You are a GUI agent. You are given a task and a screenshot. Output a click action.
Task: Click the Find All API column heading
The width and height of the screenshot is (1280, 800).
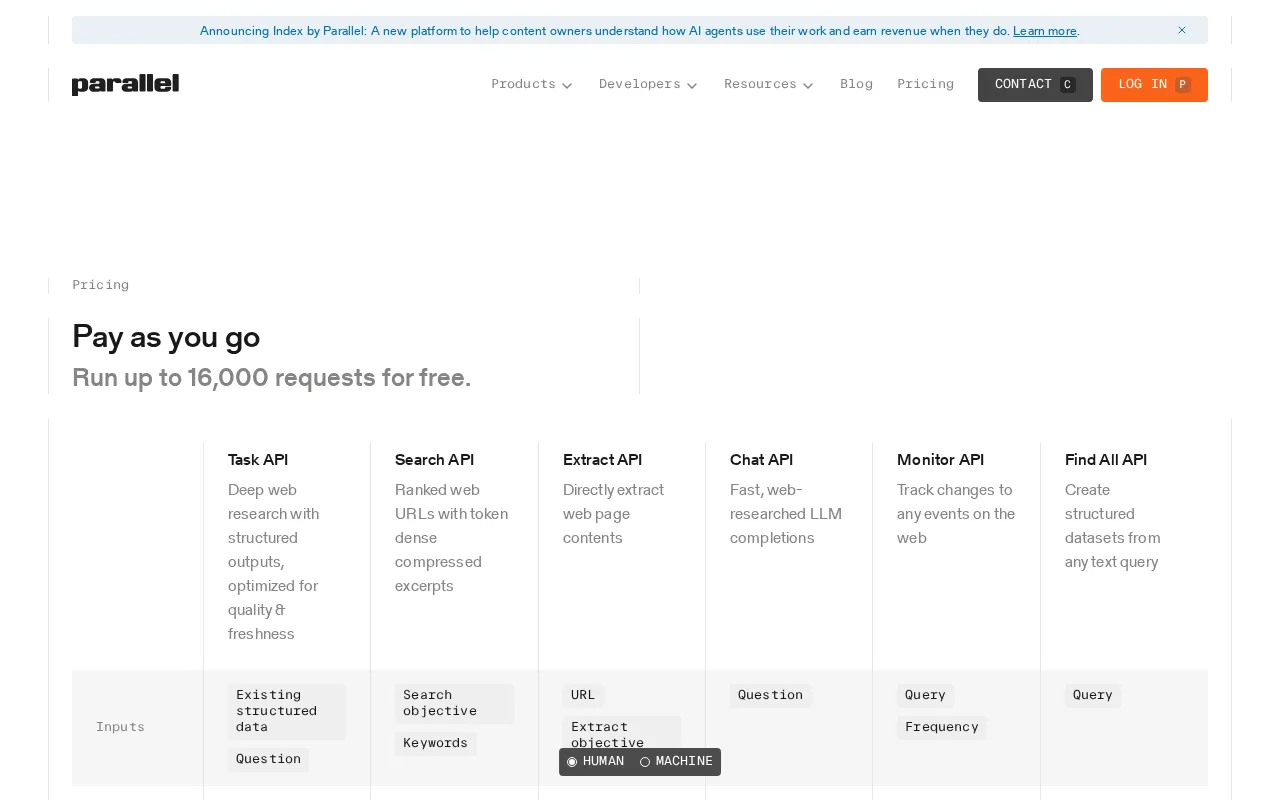click(1106, 460)
